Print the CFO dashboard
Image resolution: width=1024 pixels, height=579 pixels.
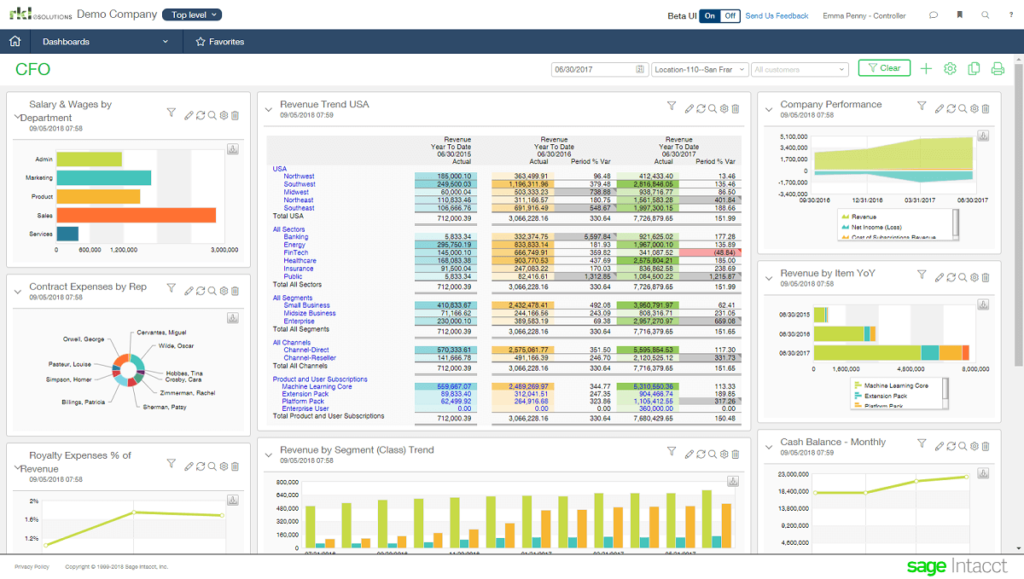click(x=995, y=68)
